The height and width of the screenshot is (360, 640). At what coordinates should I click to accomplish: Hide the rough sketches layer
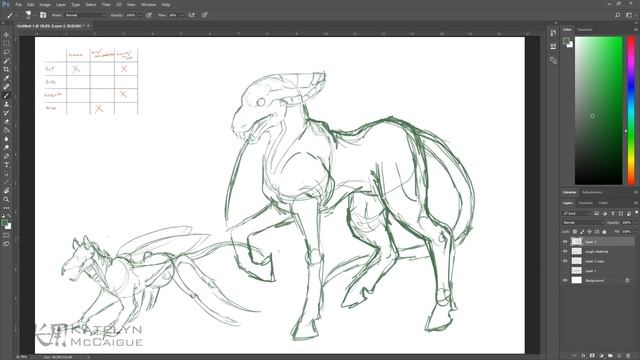point(565,251)
